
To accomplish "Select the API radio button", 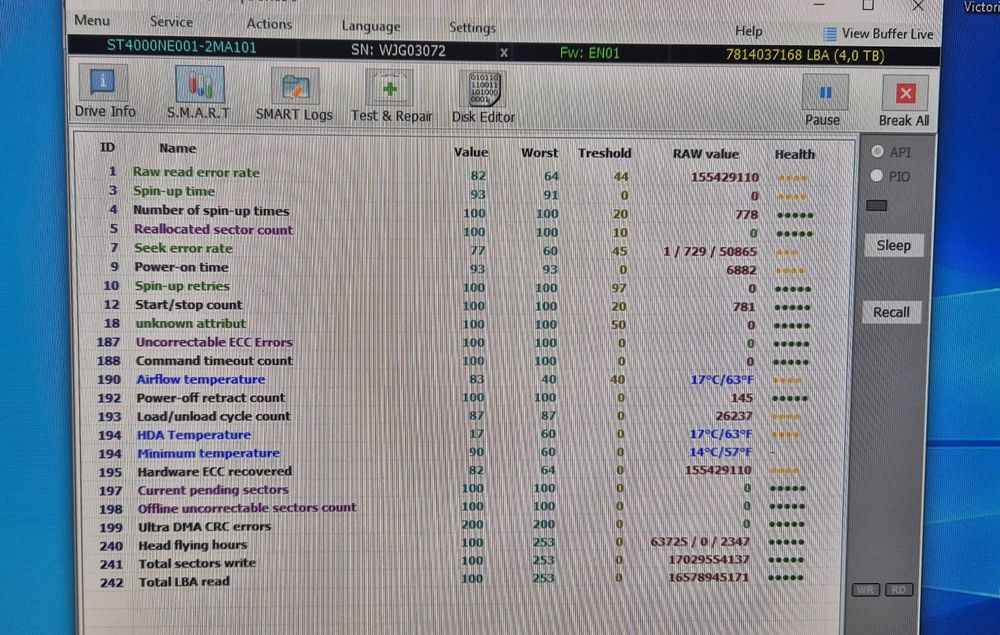I will point(878,151).
